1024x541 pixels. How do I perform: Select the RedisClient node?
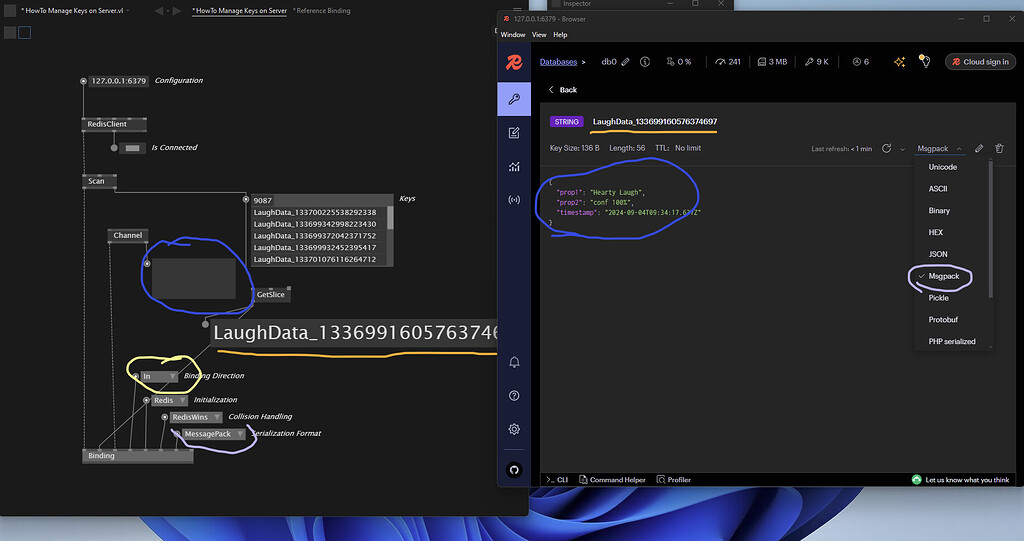coord(114,124)
